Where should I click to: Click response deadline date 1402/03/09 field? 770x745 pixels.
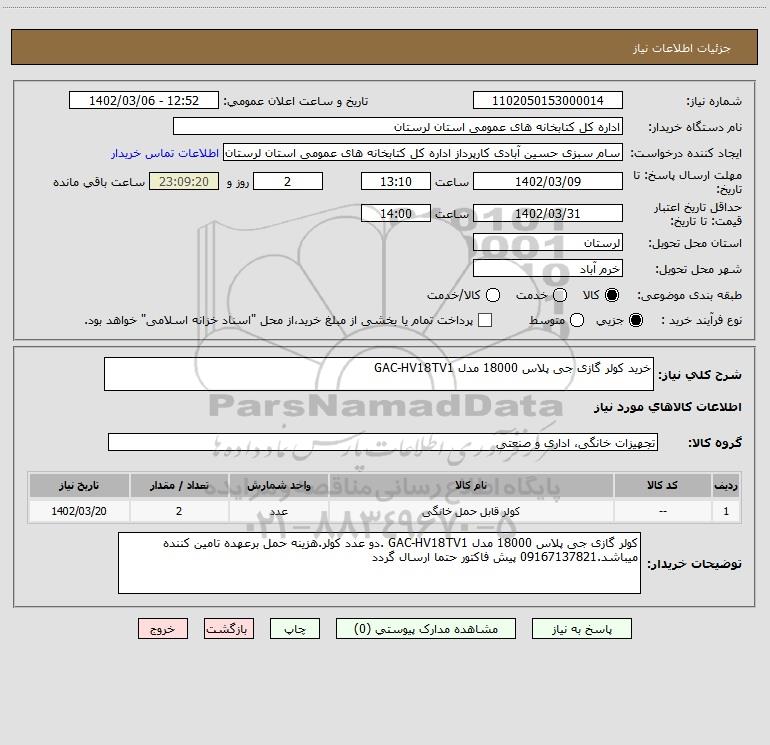548,181
